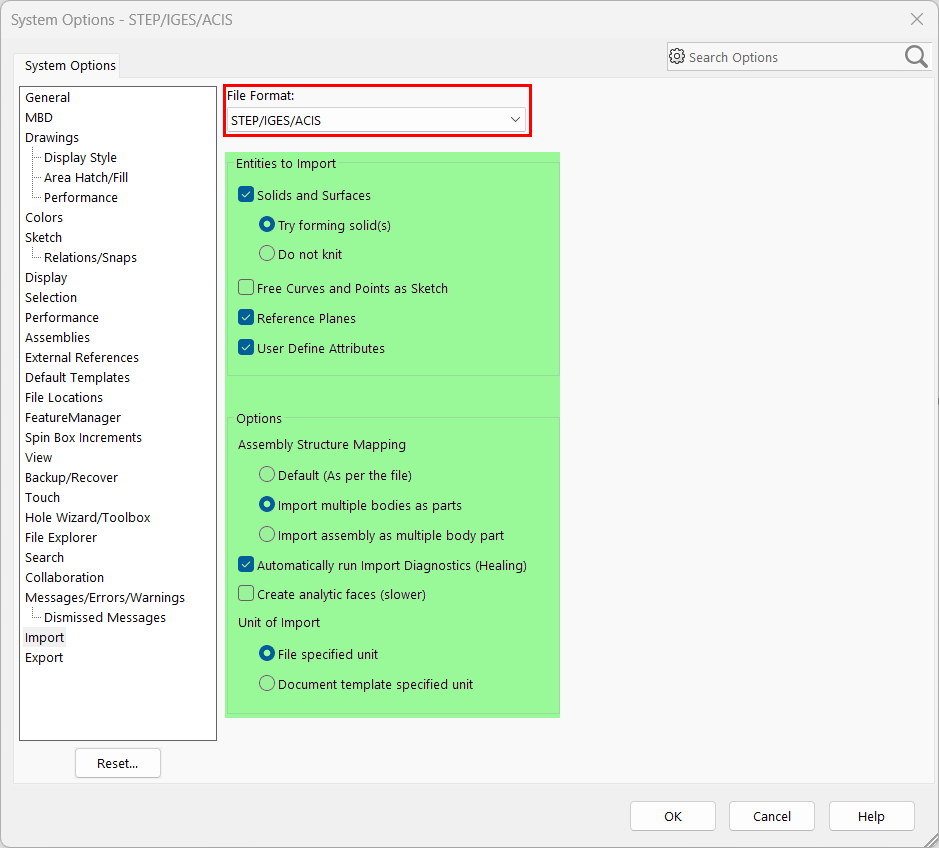The height and width of the screenshot is (848, 939).
Task: Click the search magnifier icon
Action: click(916, 57)
